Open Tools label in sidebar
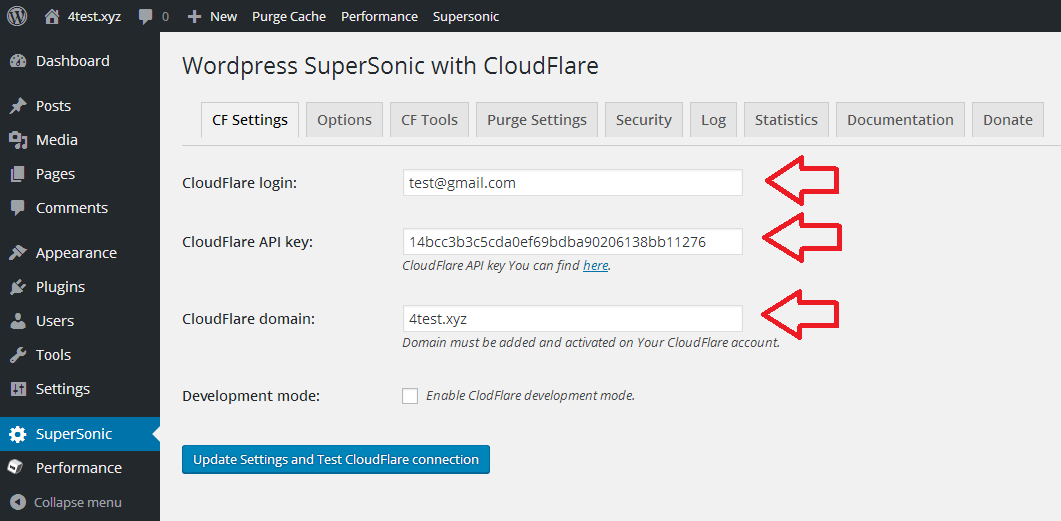The height and width of the screenshot is (521, 1061). [53, 355]
